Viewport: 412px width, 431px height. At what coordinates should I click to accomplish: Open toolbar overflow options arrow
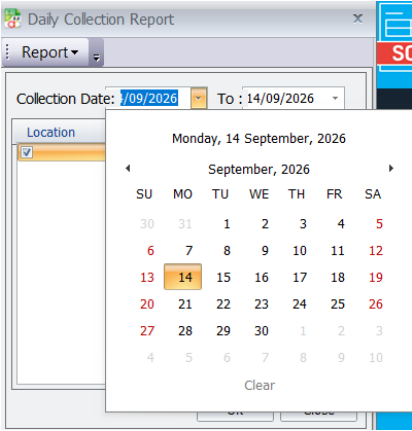click(x=96, y=58)
